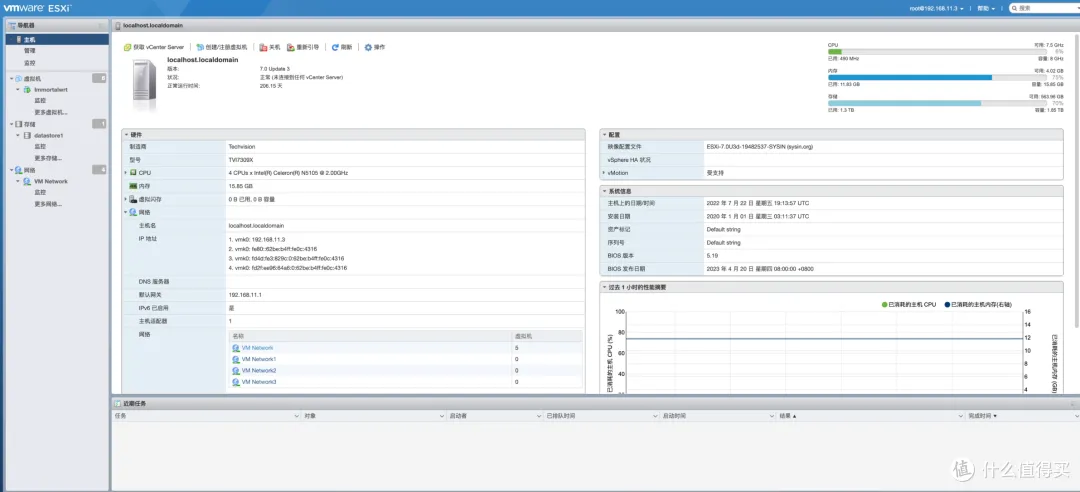Screen dimensions: 1080x492
Task: Open the 操作 gear actions menu
Action: click(368, 47)
